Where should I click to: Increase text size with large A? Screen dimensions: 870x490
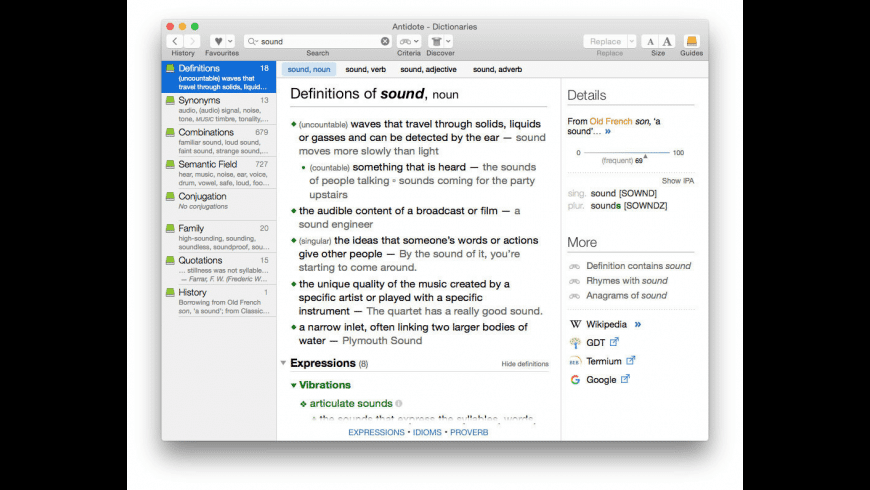pos(667,41)
